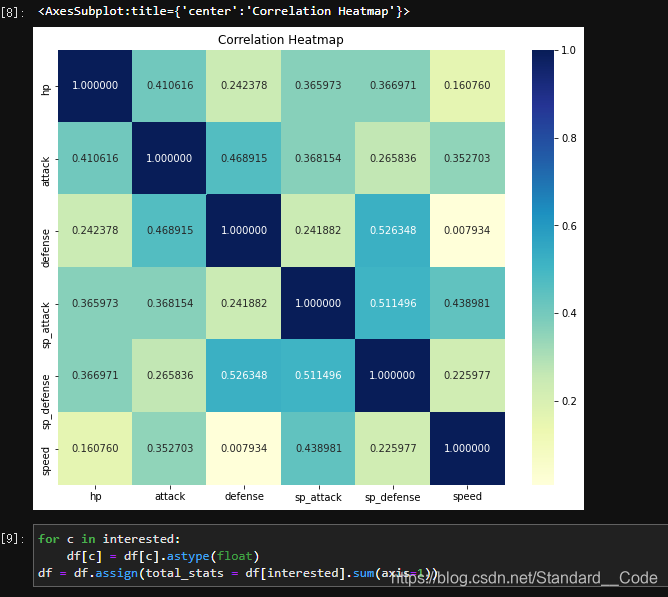
Task: Click the 0.526348 cell in defense row, sp_defense column
Action: [x=393, y=231]
